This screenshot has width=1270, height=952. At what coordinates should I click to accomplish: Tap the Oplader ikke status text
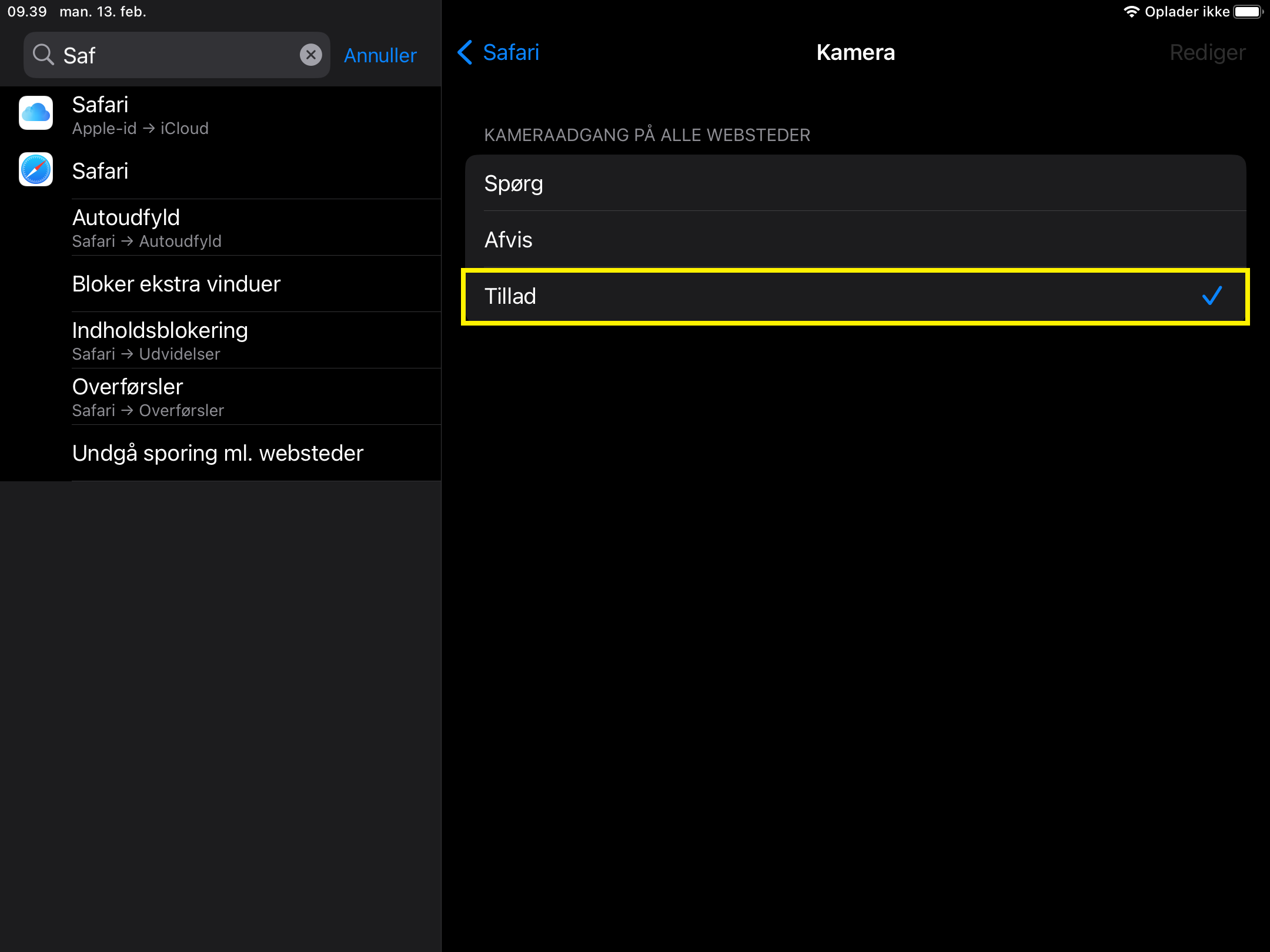[1187, 12]
